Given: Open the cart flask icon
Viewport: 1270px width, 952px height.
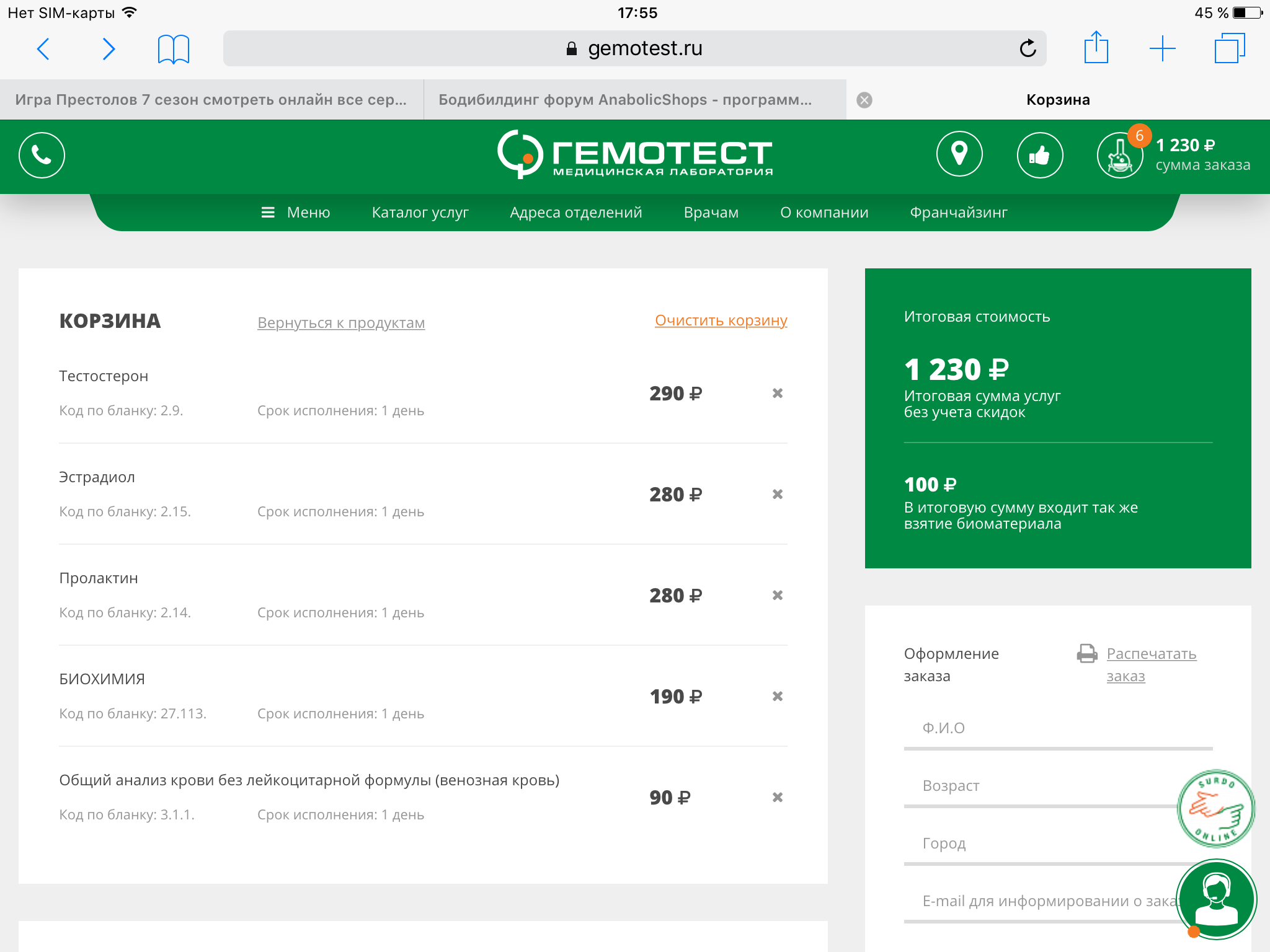Looking at the screenshot, I should (x=1119, y=156).
